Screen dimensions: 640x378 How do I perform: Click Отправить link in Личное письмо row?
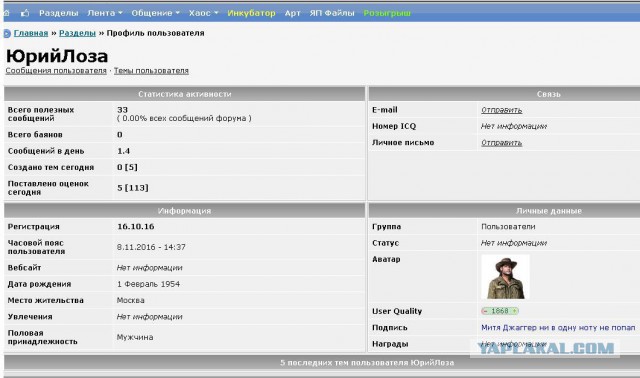tap(501, 143)
